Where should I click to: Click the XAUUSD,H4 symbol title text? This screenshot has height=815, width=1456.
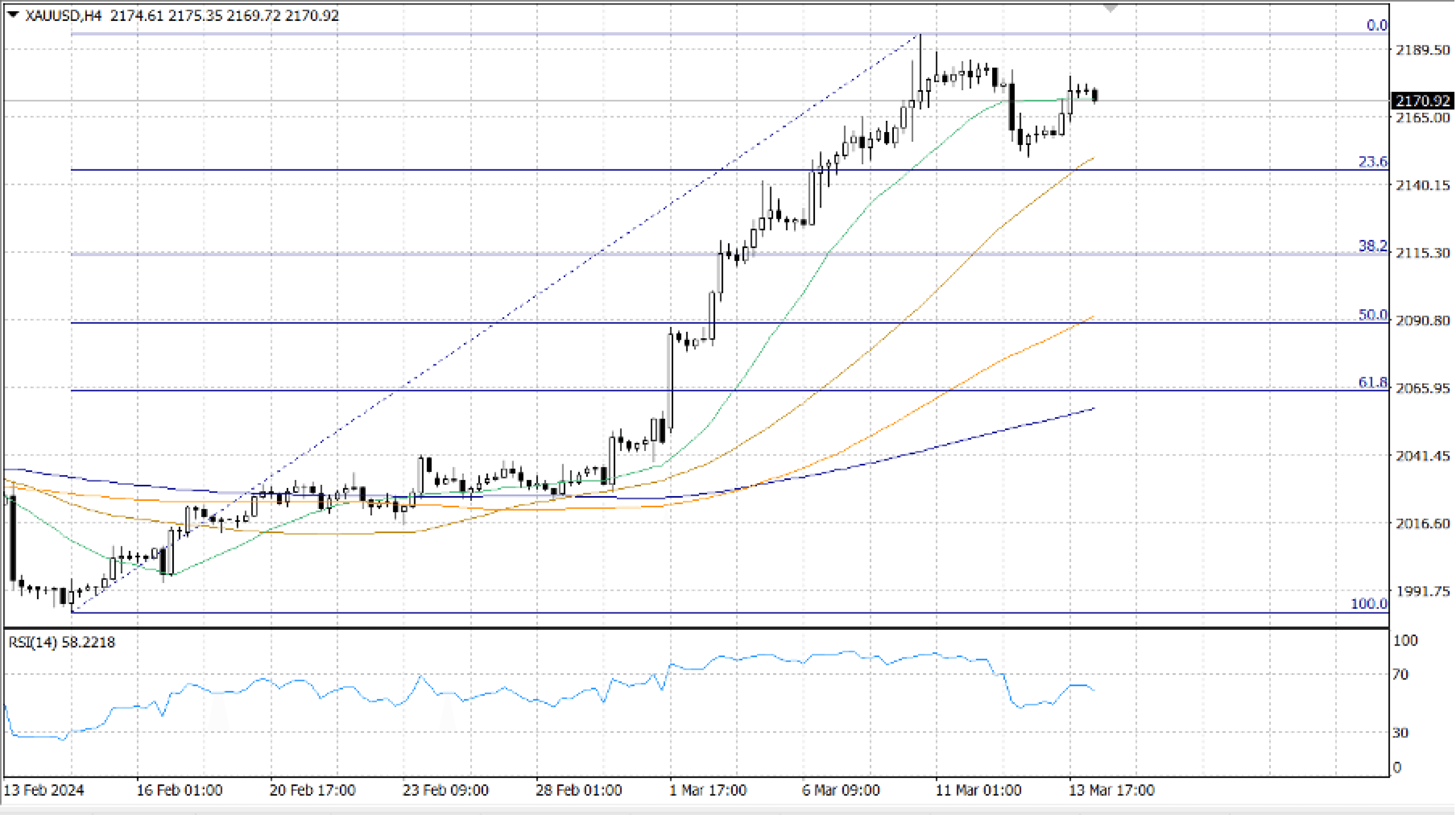pyautogui.click(x=63, y=16)
